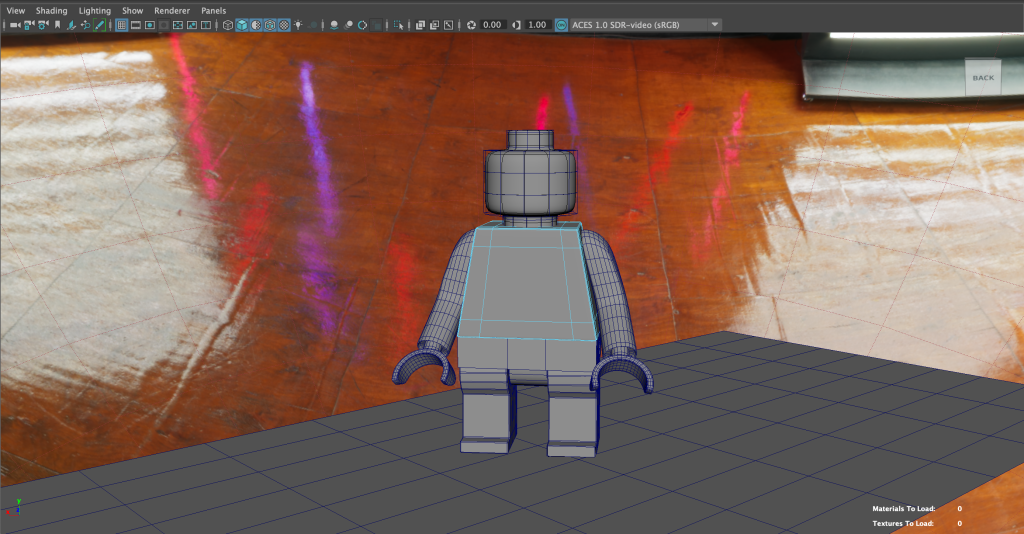
Task: Click the Image Plane icon
Action: [x=71, y=25]
